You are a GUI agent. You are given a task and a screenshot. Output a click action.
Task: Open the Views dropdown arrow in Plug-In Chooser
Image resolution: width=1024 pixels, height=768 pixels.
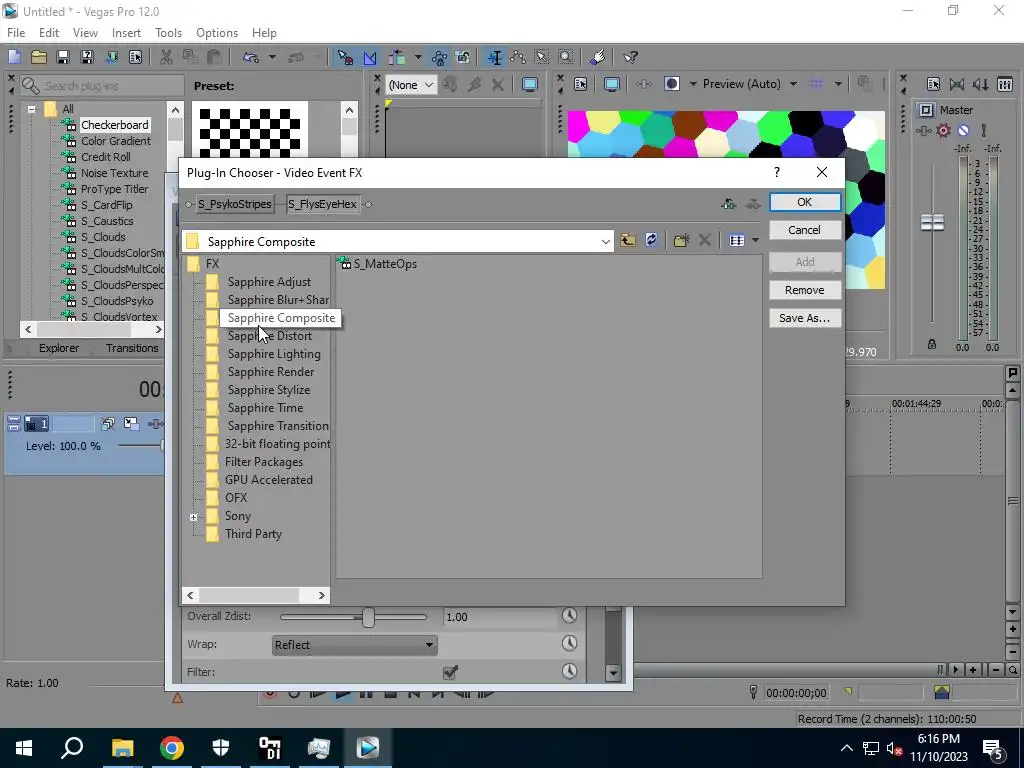point(755,240)
